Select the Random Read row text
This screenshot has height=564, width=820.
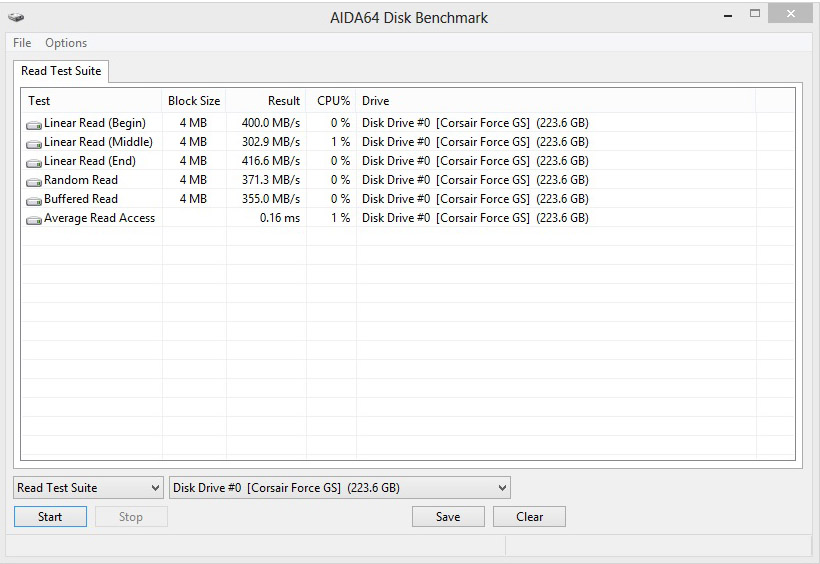tap(81, 180)
